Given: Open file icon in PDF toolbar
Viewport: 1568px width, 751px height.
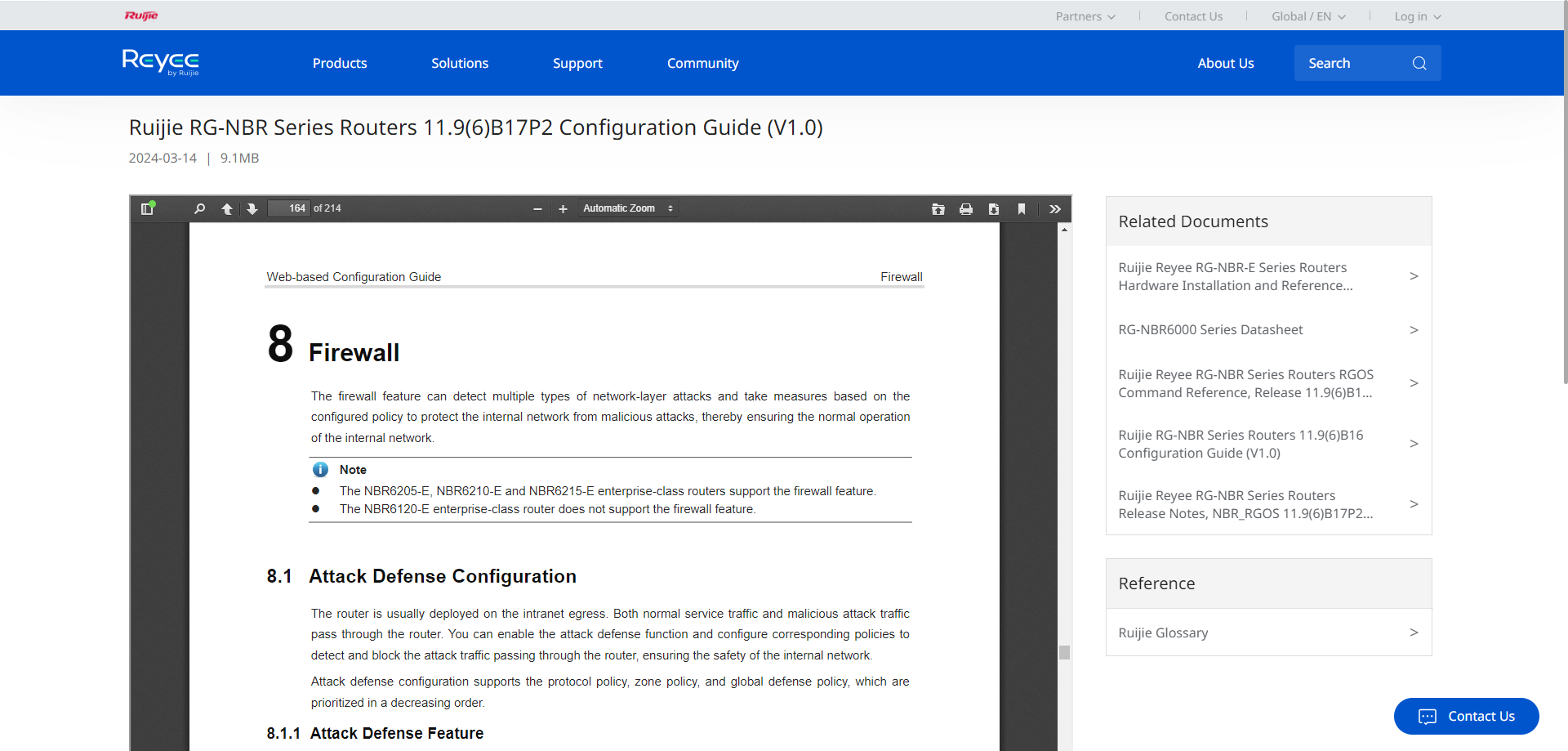Looking at the screenshot, I should coord(938,209).
